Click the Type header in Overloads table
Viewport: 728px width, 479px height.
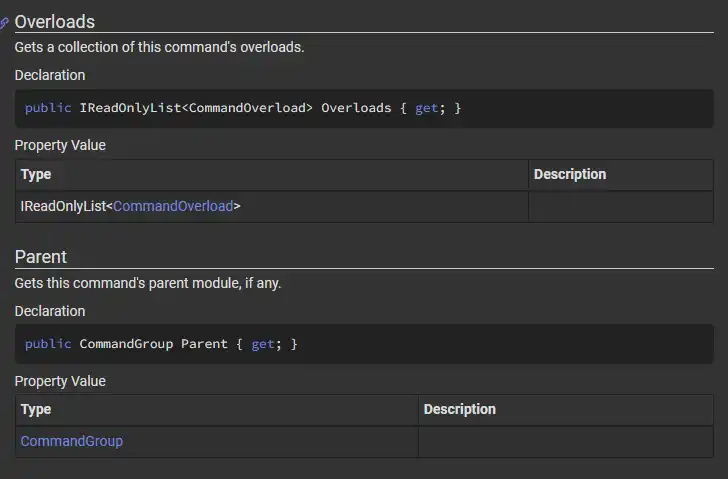[36, 174]
